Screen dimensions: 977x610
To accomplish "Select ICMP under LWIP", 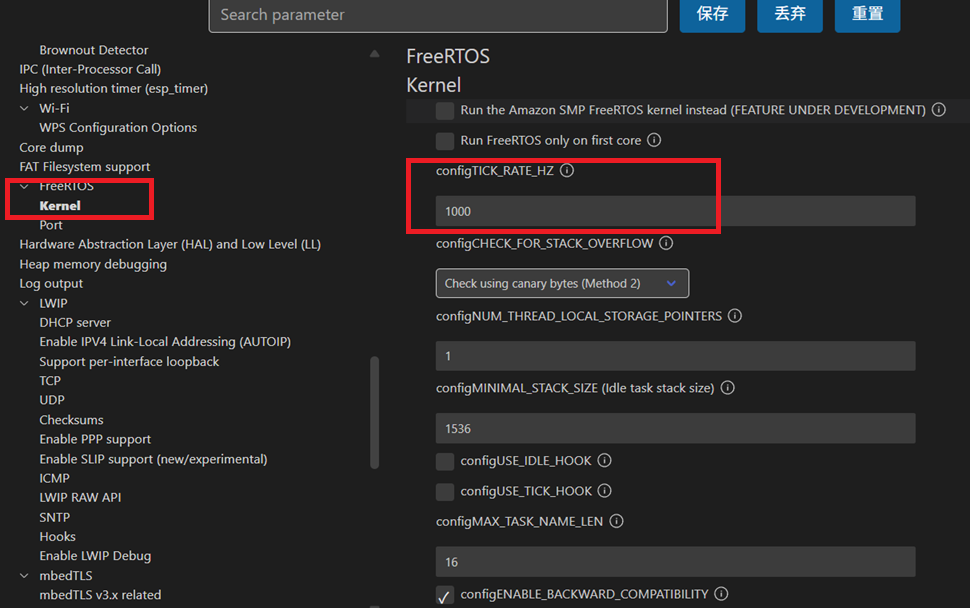I will [54, 479].
